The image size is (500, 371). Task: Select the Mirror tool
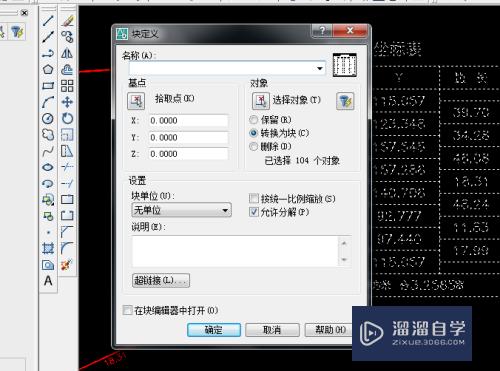(67, 53)
